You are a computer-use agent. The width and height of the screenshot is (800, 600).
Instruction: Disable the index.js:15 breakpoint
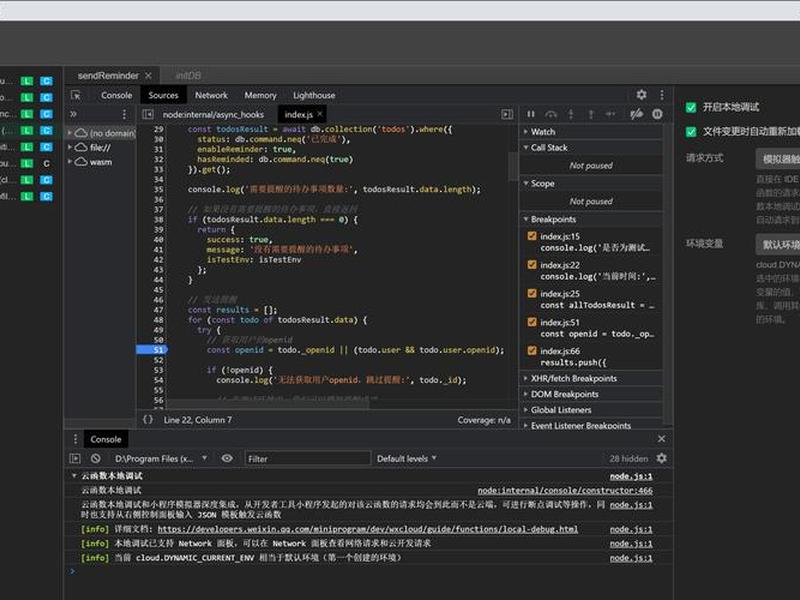(x=532, y=236)
